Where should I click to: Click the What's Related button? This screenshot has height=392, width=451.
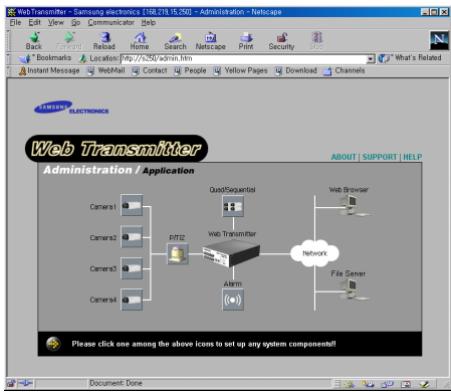point(410,58)
